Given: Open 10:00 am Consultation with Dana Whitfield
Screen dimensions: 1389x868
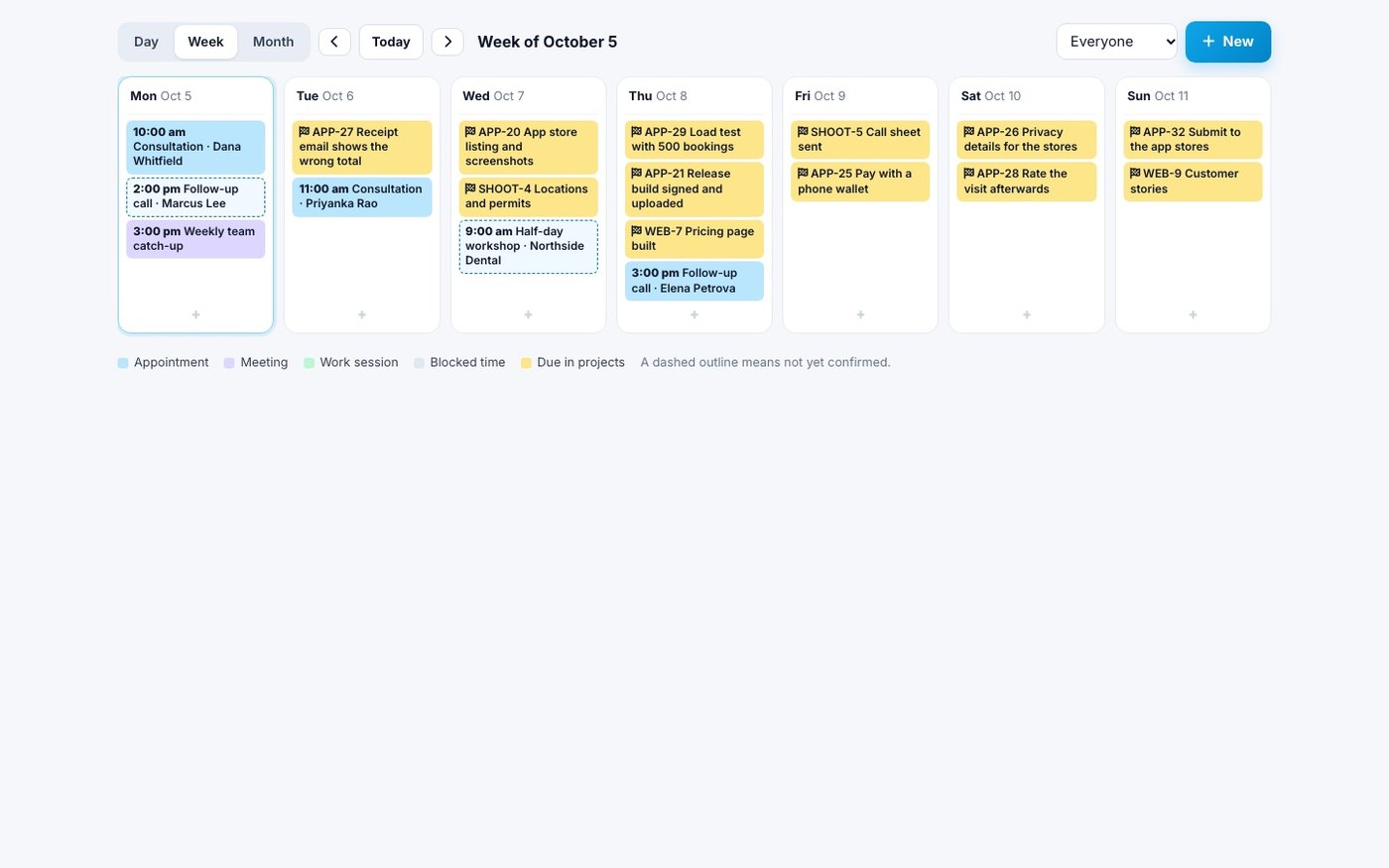Looking at the screenshot, I should click(x=195, y=147).
